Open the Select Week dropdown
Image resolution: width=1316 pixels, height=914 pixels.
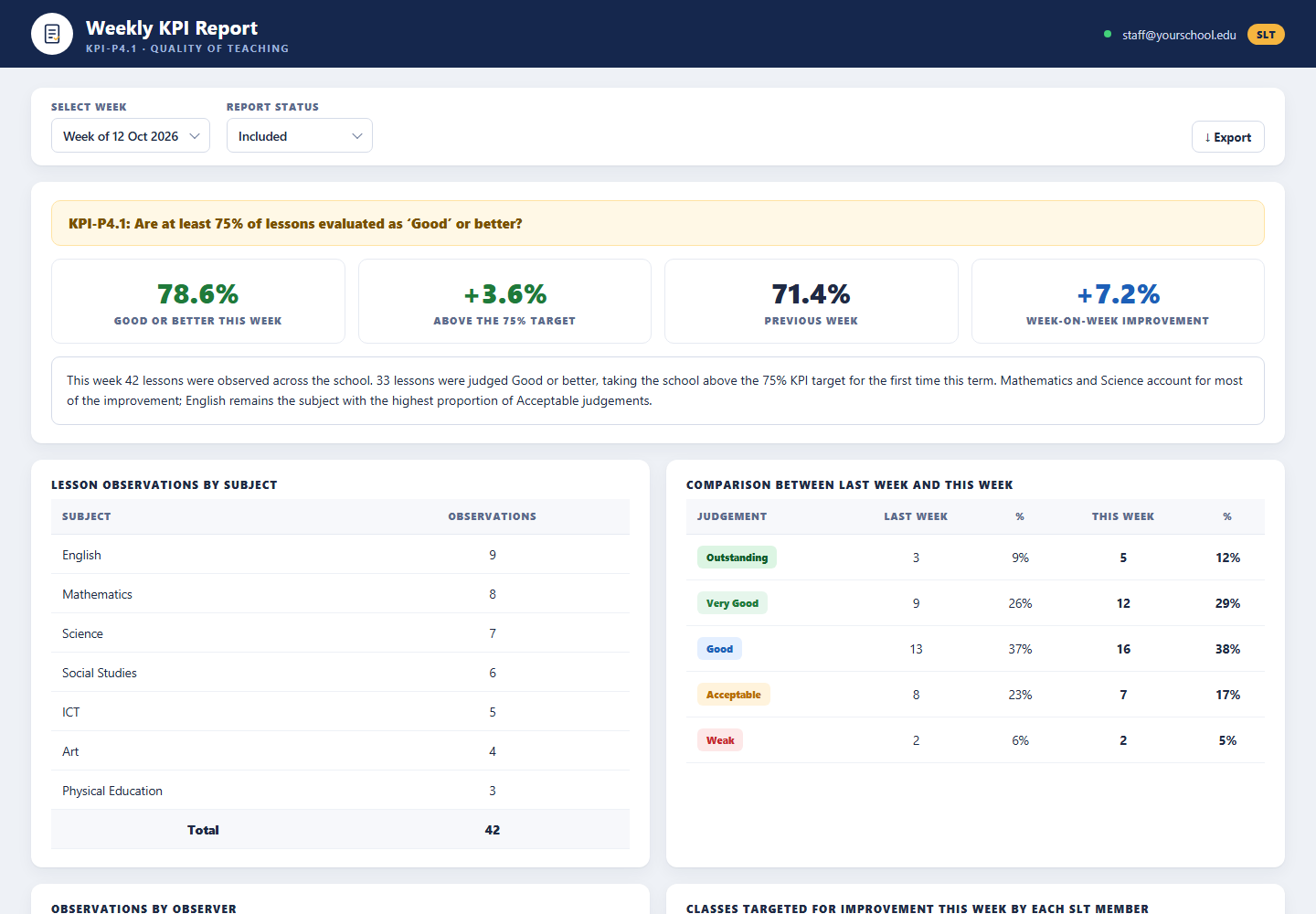(x=131, y=136)
